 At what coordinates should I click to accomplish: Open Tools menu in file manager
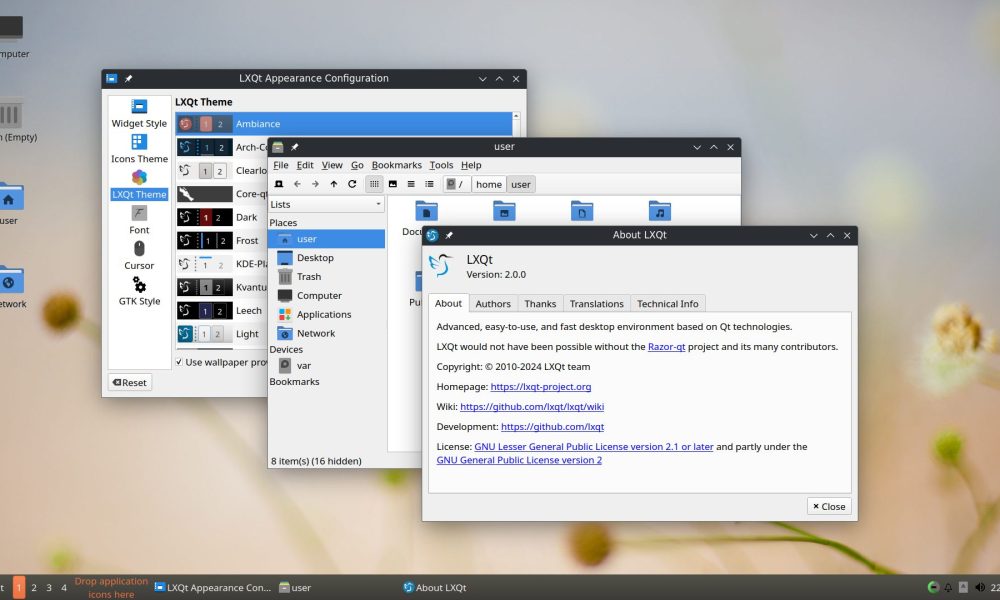pyautogui.click(x=441, y=165)
